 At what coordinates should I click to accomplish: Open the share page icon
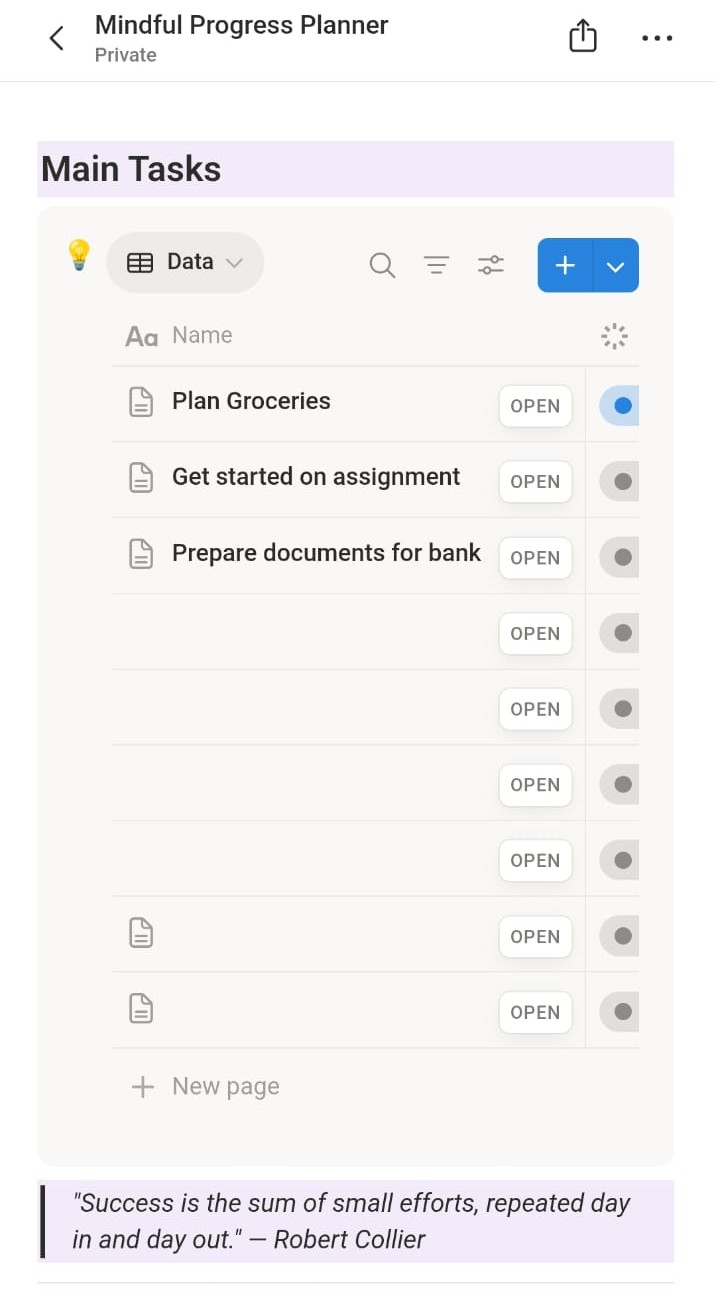[582, 38]
